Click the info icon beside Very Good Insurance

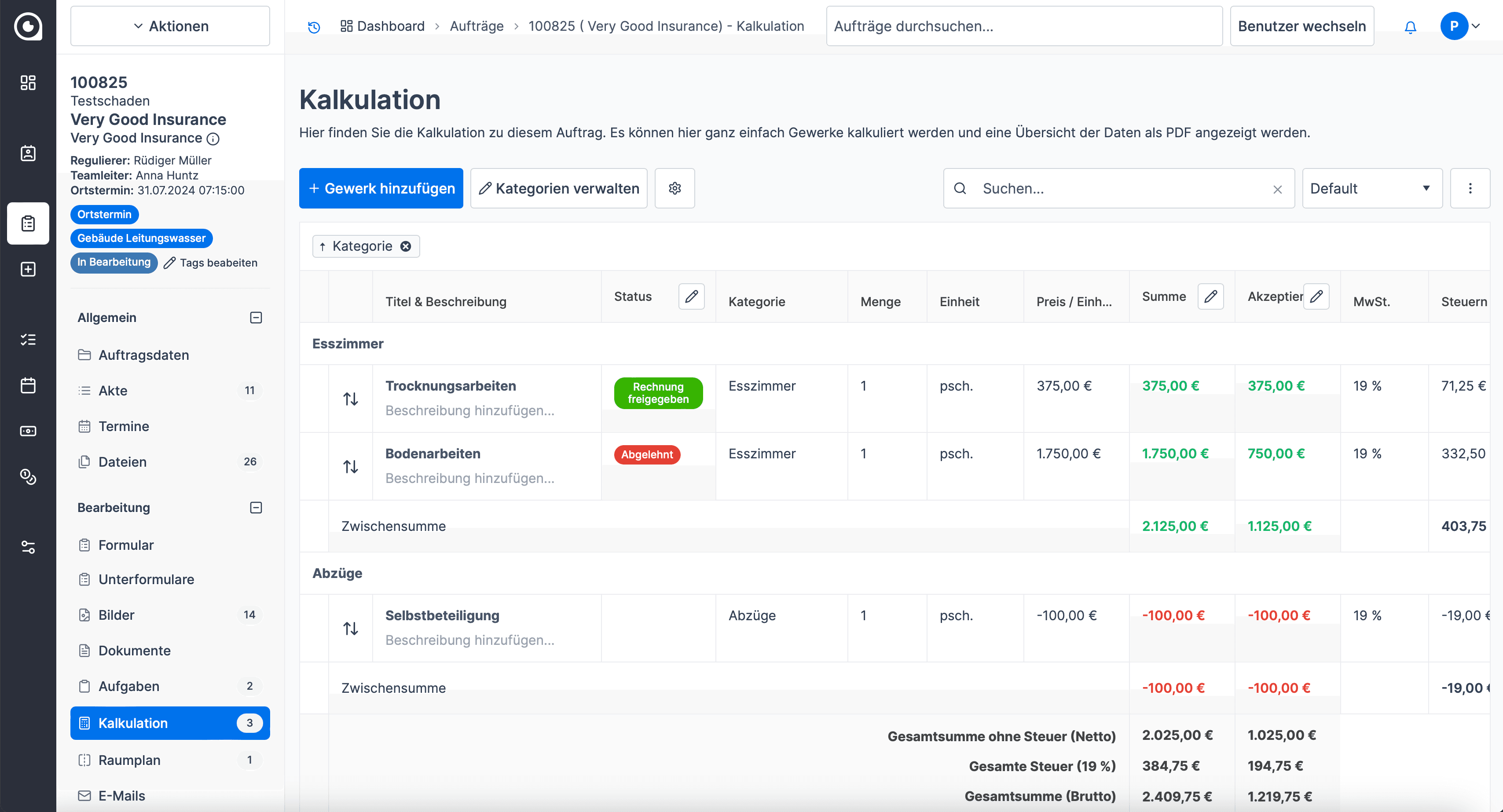coord(213,139)
